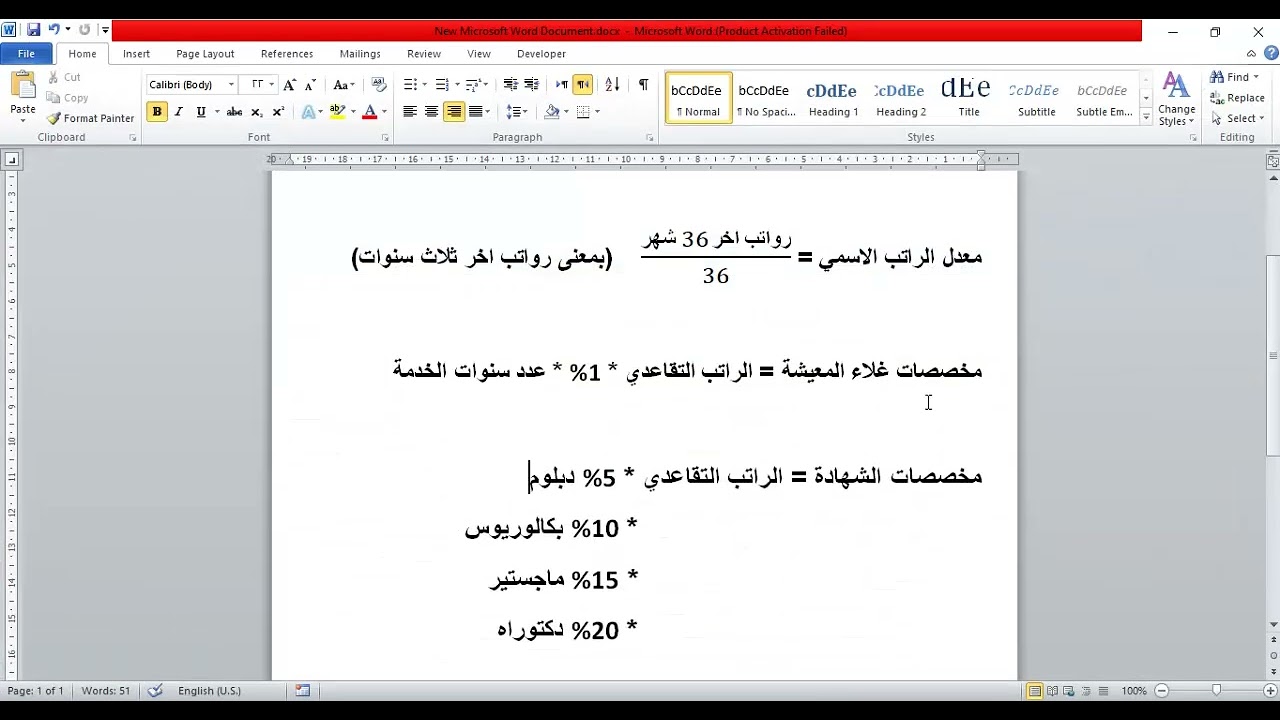
Task: Open the font name dropdown
Action: (231, 85)
